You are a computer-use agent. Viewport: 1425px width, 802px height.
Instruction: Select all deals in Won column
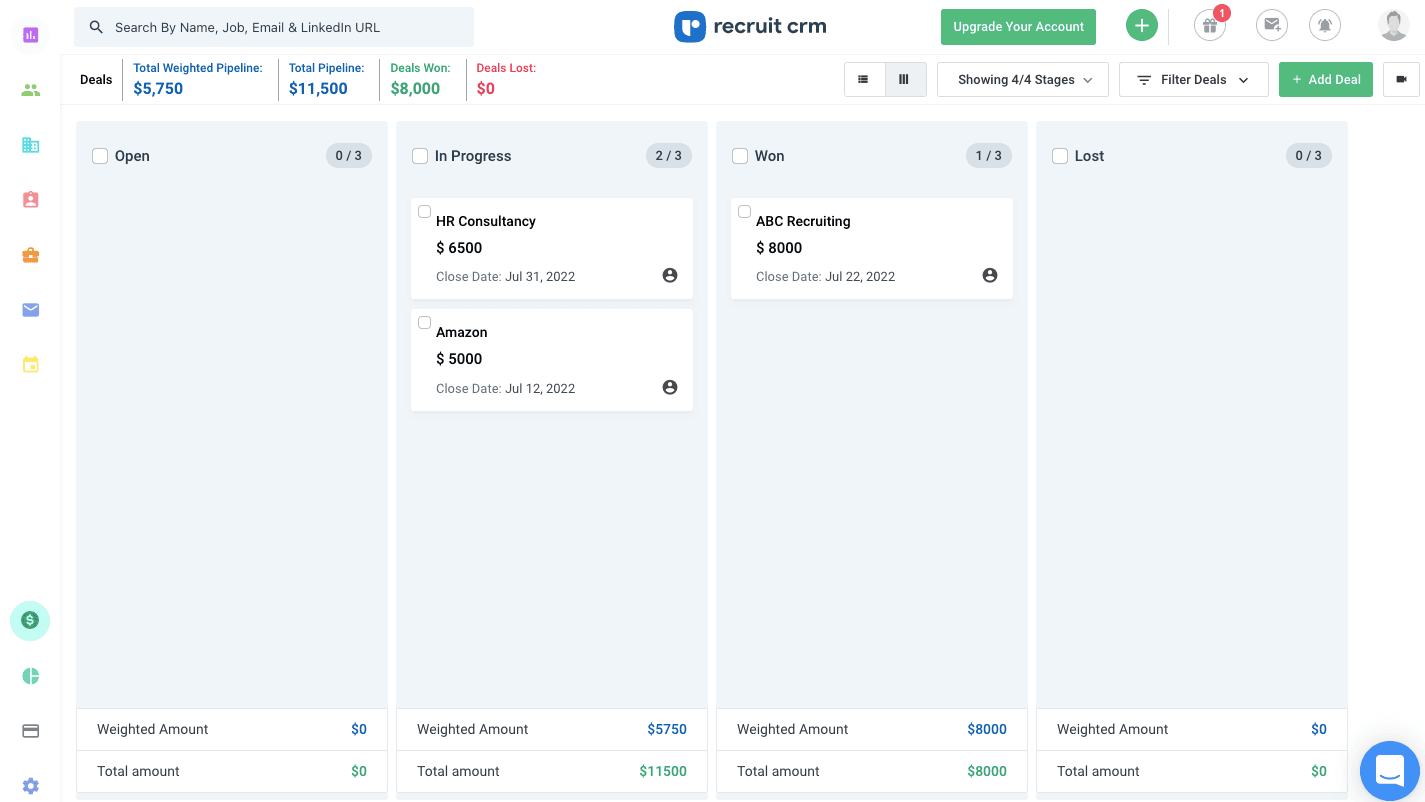click(740, 156)
